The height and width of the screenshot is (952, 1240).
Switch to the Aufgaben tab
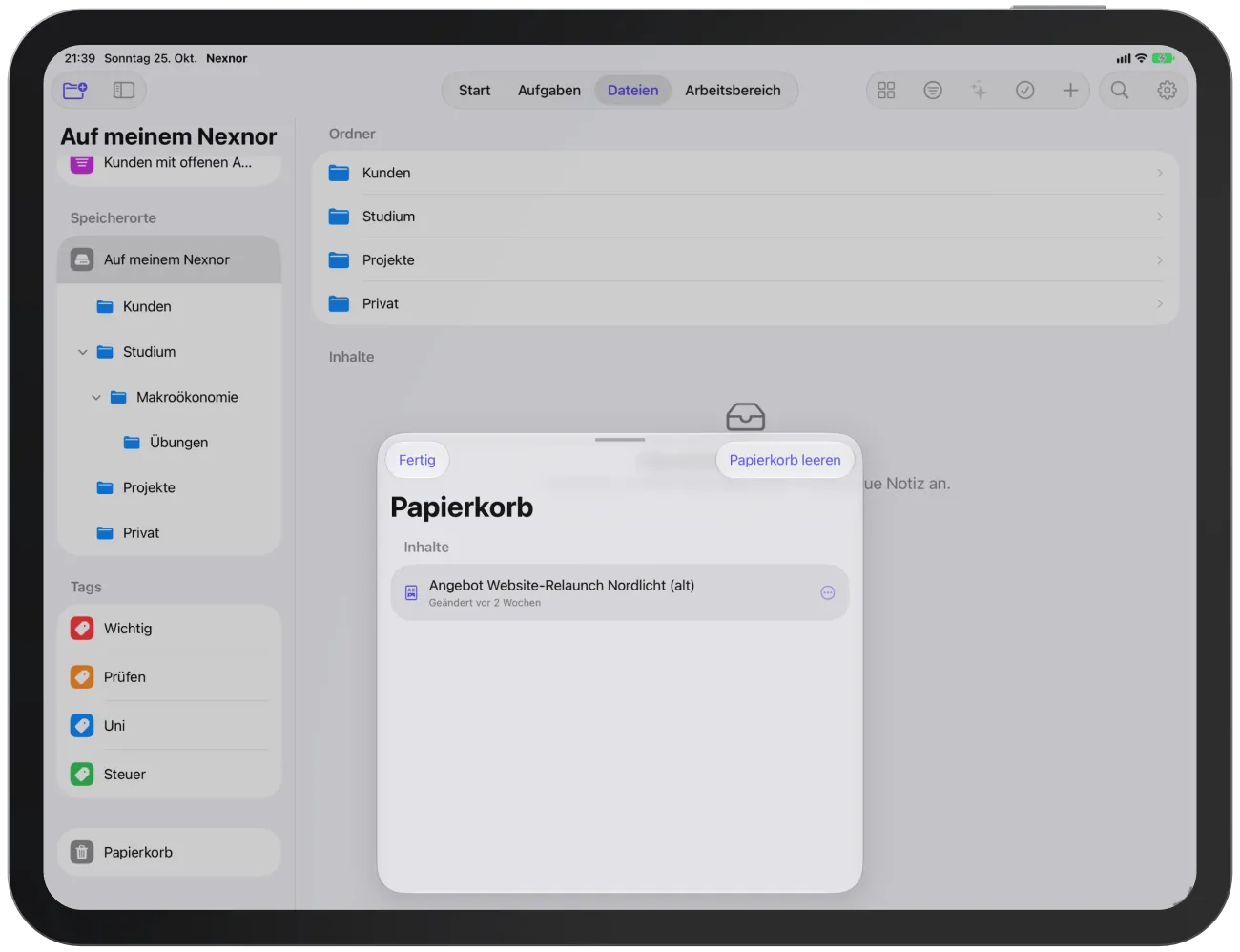click(x=549, y=91)
